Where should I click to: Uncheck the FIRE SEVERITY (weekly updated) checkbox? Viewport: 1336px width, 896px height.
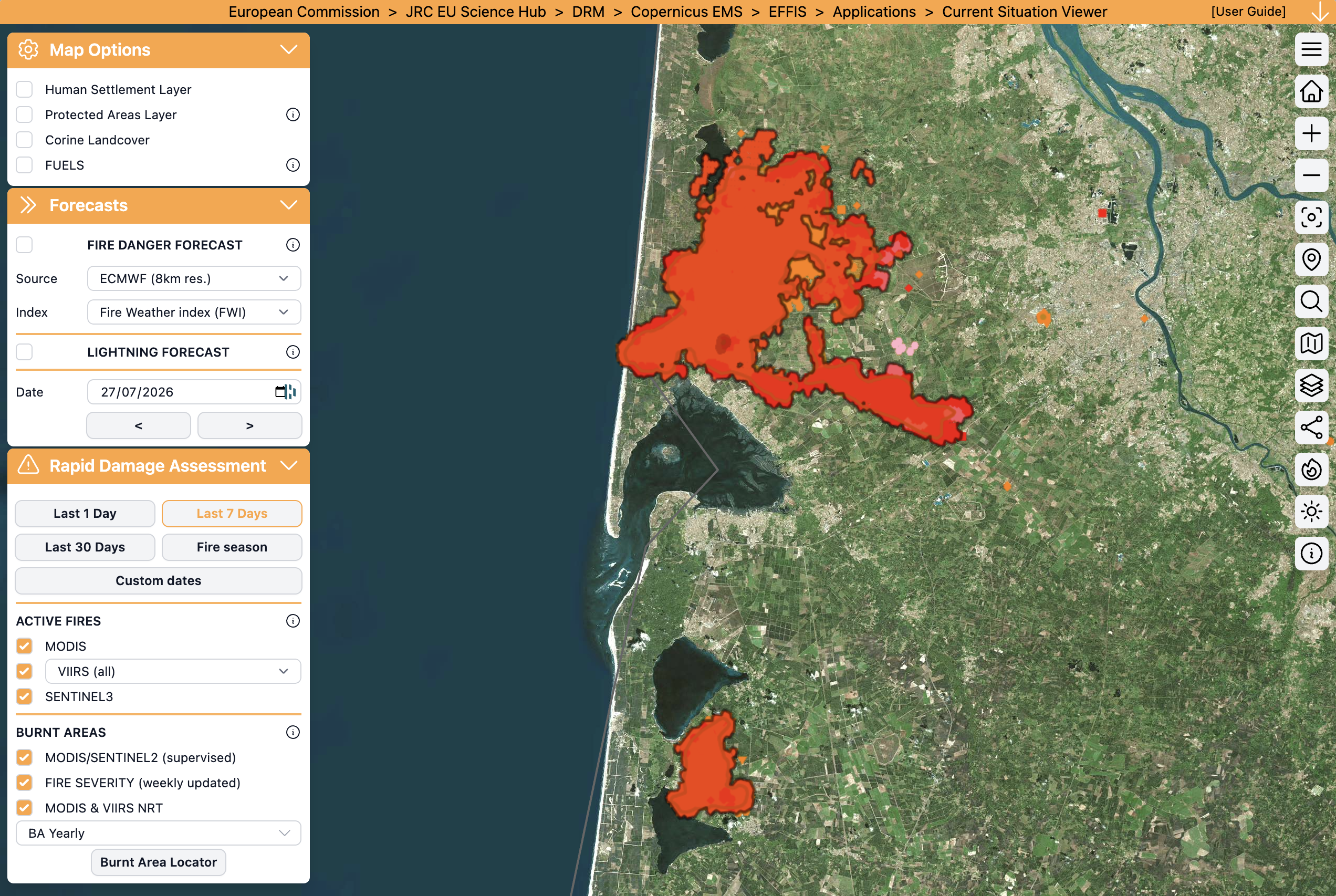24,783
